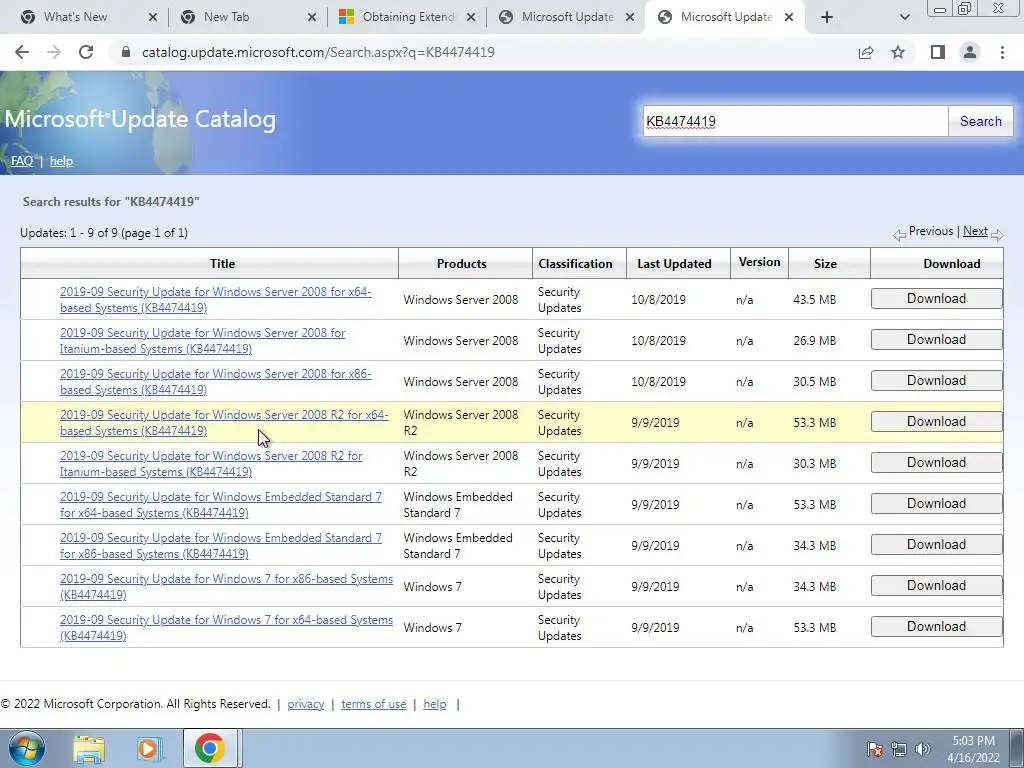The image size is (1024, 768).
Task: Click the address bar URL
Action: [x=318, y=52]
